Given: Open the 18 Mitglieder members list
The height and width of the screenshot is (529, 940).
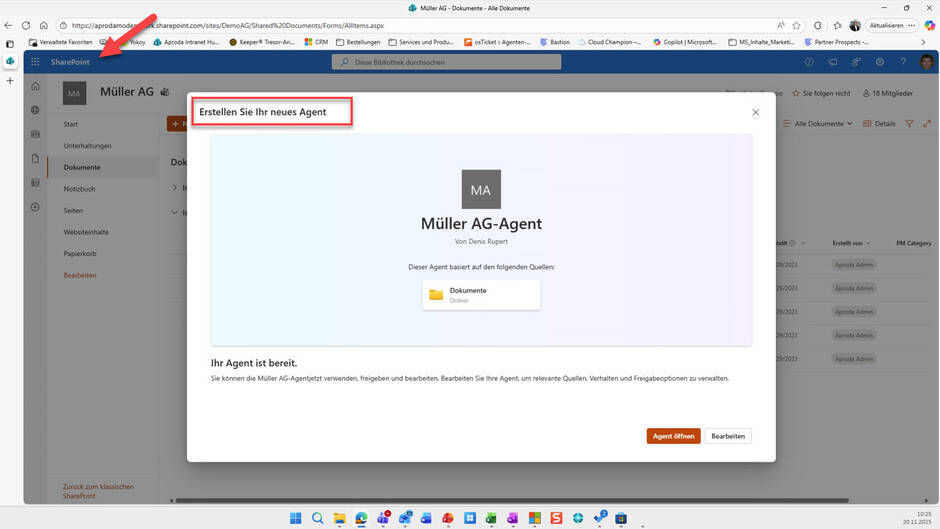Looking at the screenshot, I should pos(888,93).
